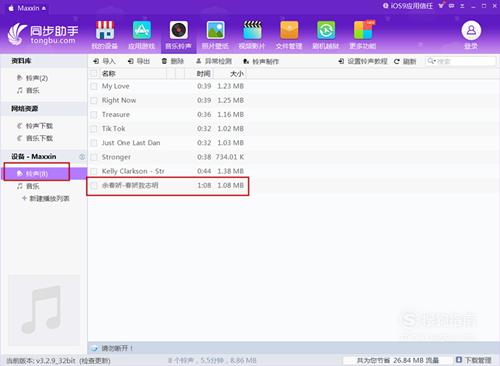Open 设置铃声教程 ringtone tutorial link
The height and width of the screenshot is (366, 500).
point(363,61)
